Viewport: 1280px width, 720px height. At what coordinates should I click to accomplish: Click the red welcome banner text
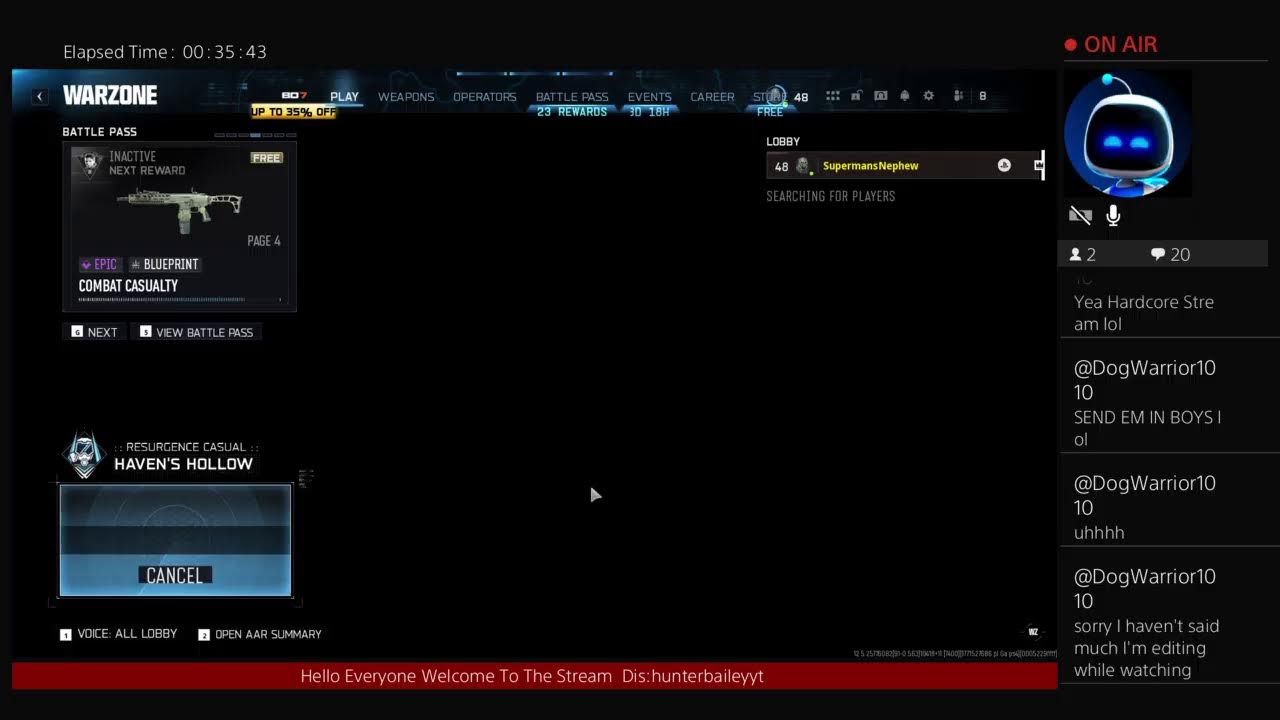pyautogui.click(x=532, y=676)
